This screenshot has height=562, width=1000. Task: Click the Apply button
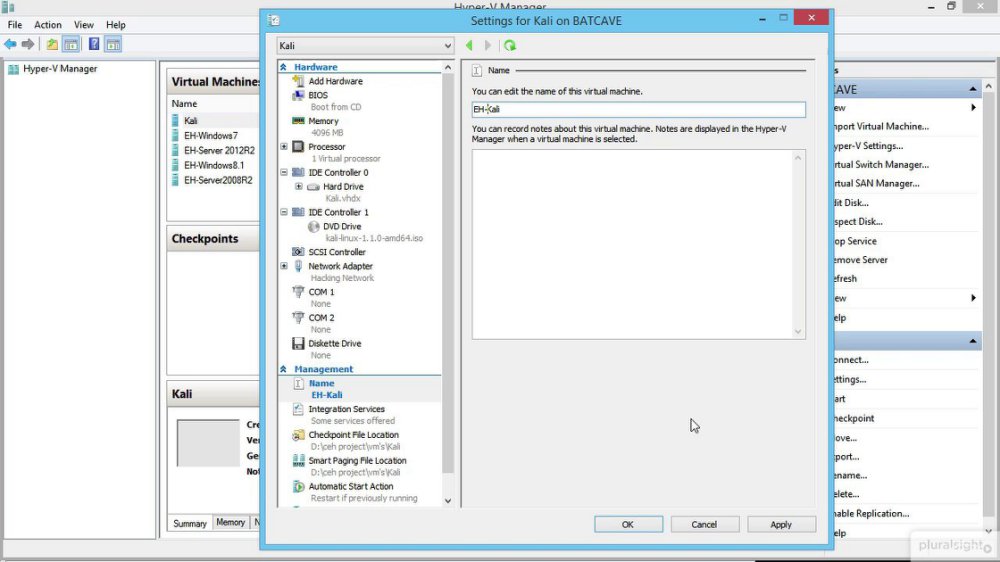781,524
